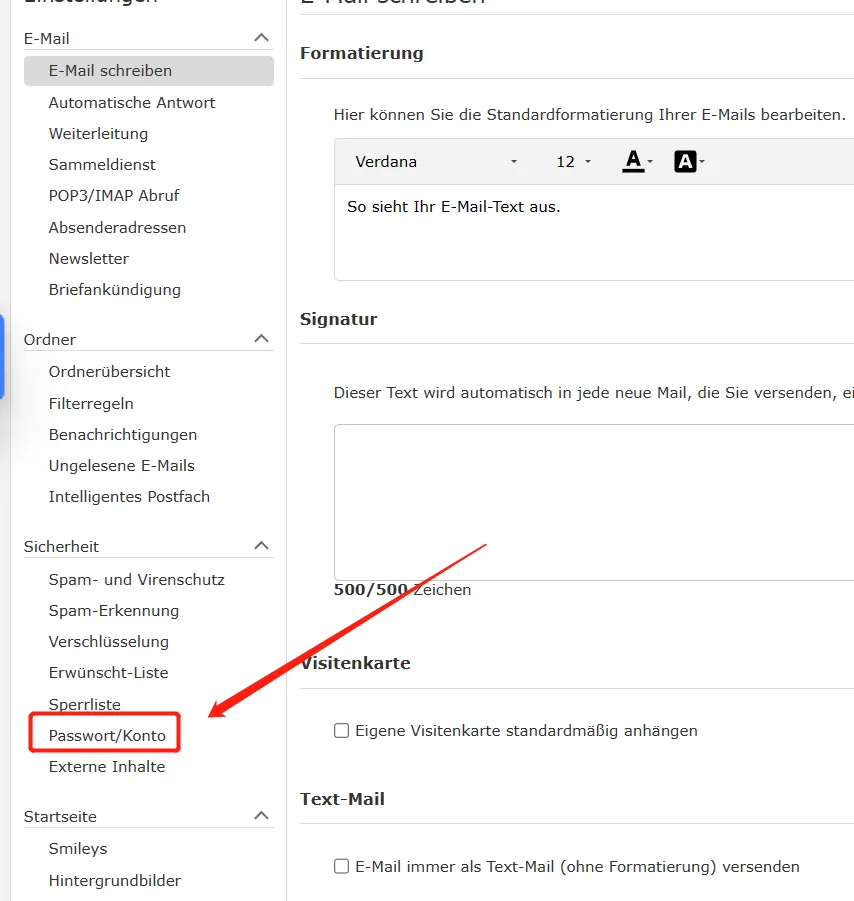Select Automatische Antwort in sidebar
The width and height of the screenshot is (854, 901).
point(132,102)
